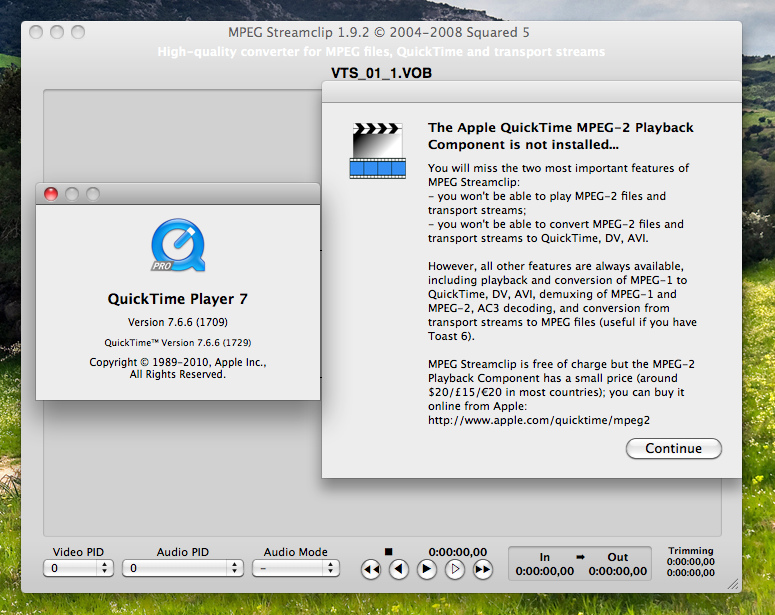Image resolution: width=775 pixels, height=615 pixels.
Task: Click the QuickTime Player Pro logo icon
Action: pos(178,245)
